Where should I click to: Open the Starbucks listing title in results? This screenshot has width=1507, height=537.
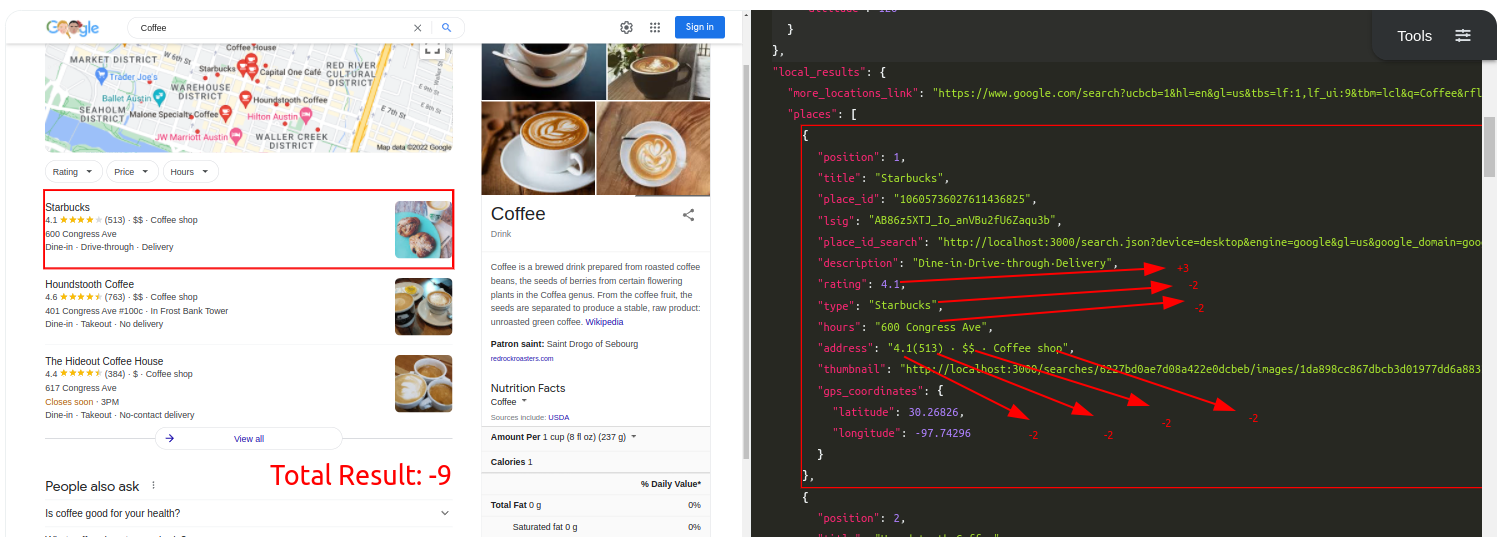pyautogui.click(x=67, y=207)
